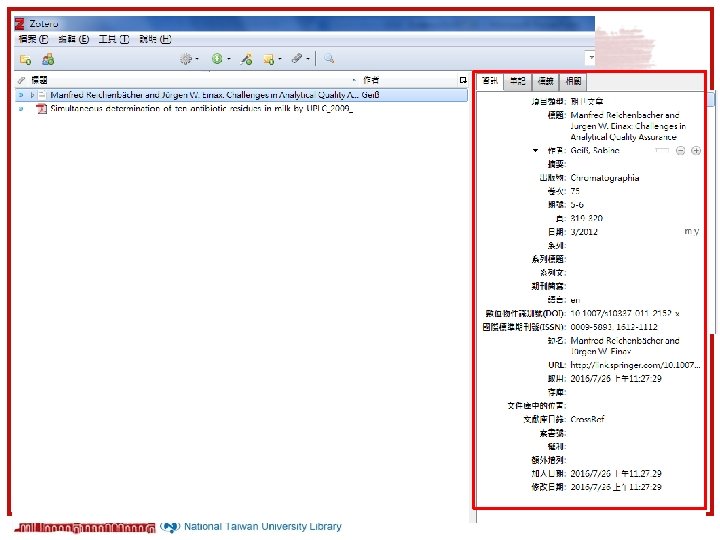
Task: Select the Simultaneous determination of ten antibiotic row
Action: click(x=242, y=109)
